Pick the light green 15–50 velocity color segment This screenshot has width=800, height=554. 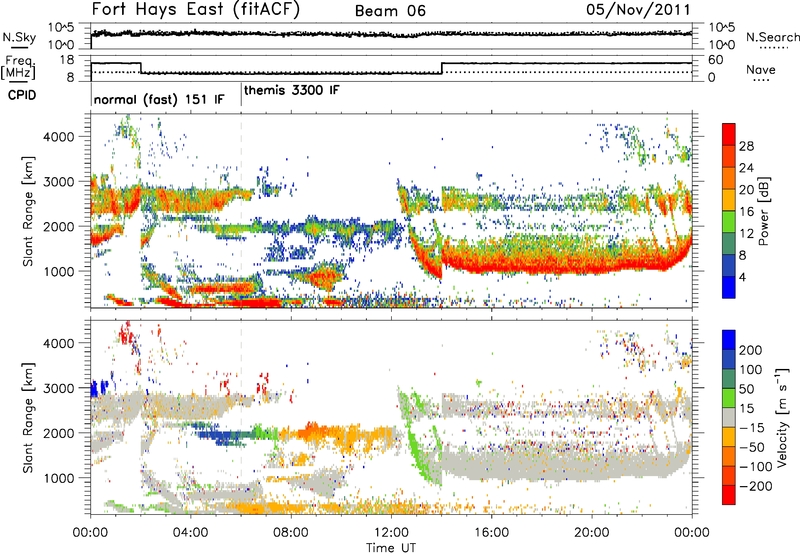coord(729,398)
